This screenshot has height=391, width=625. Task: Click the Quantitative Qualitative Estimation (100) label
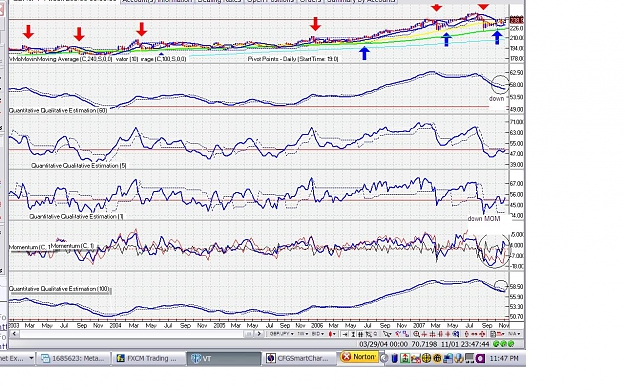tap(59, 289)
